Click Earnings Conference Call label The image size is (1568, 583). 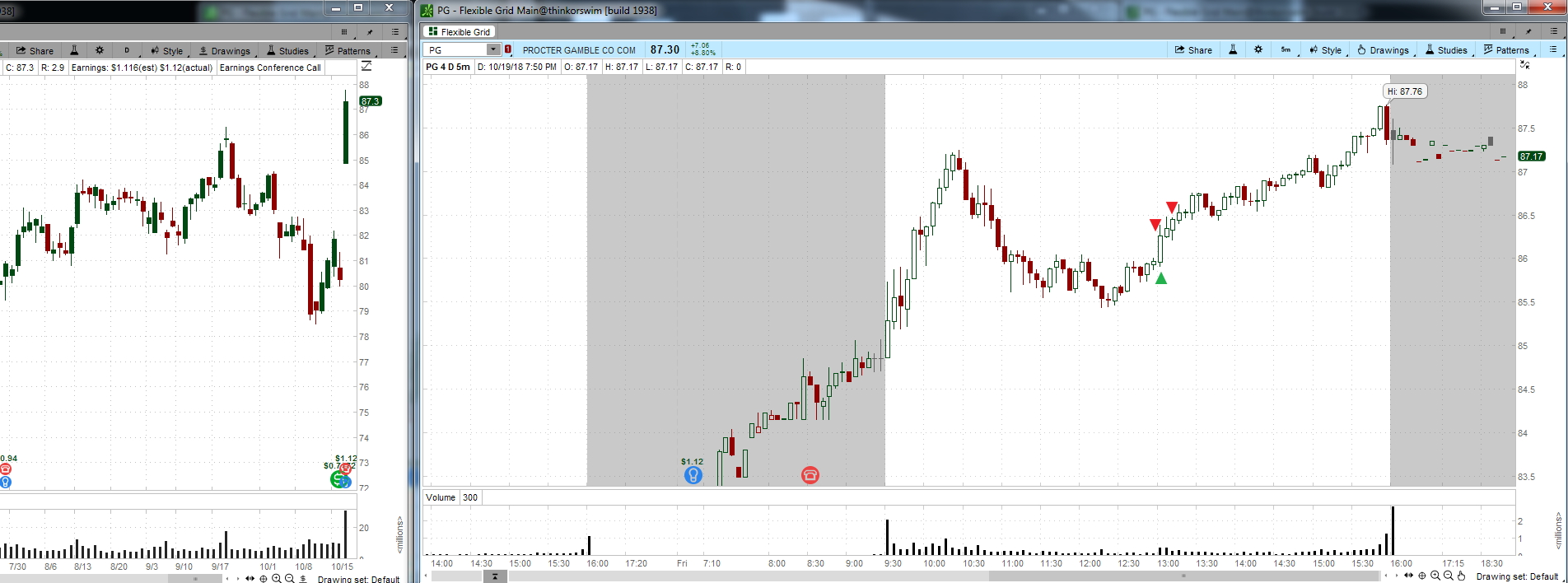270,68
